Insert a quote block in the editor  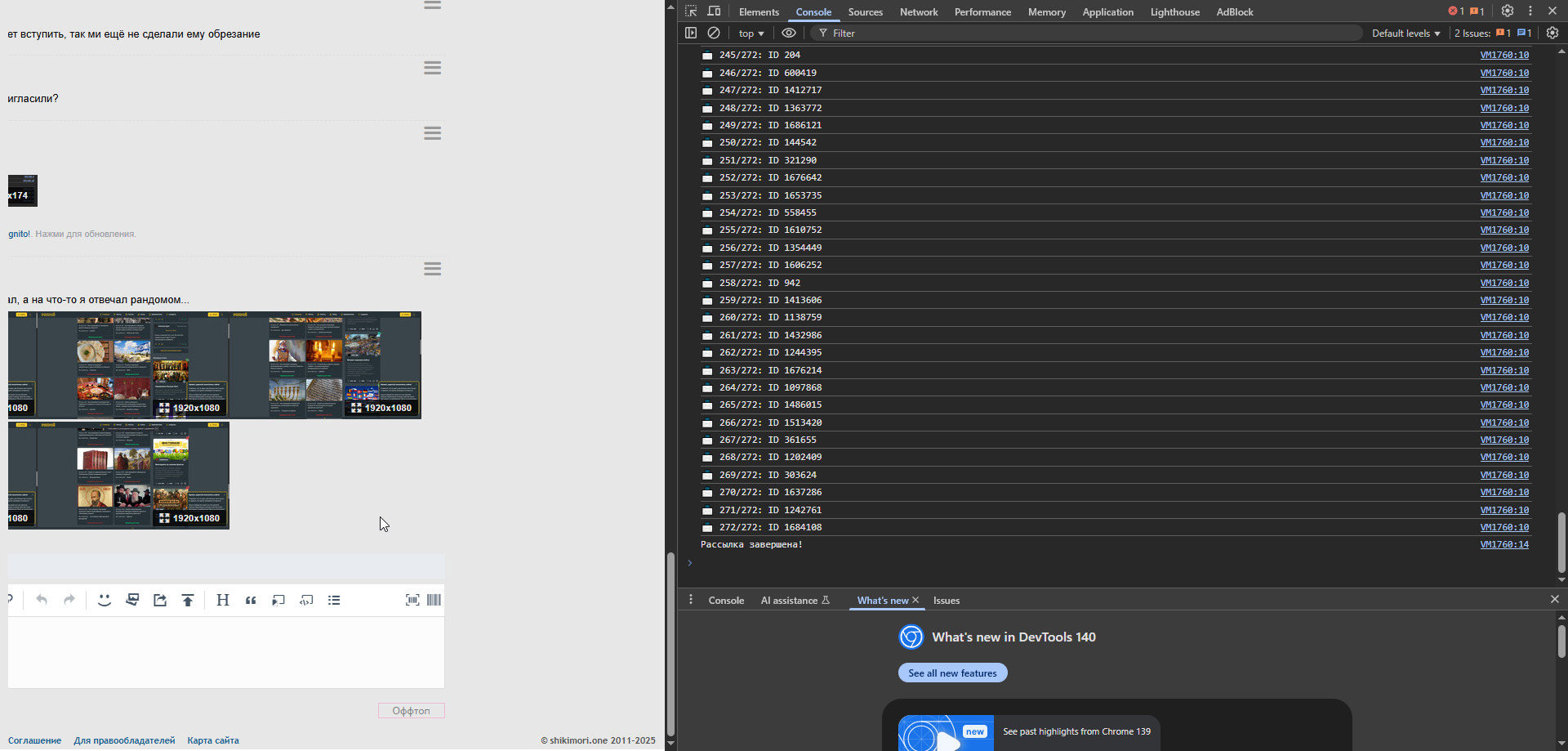[x=251, y=601]
